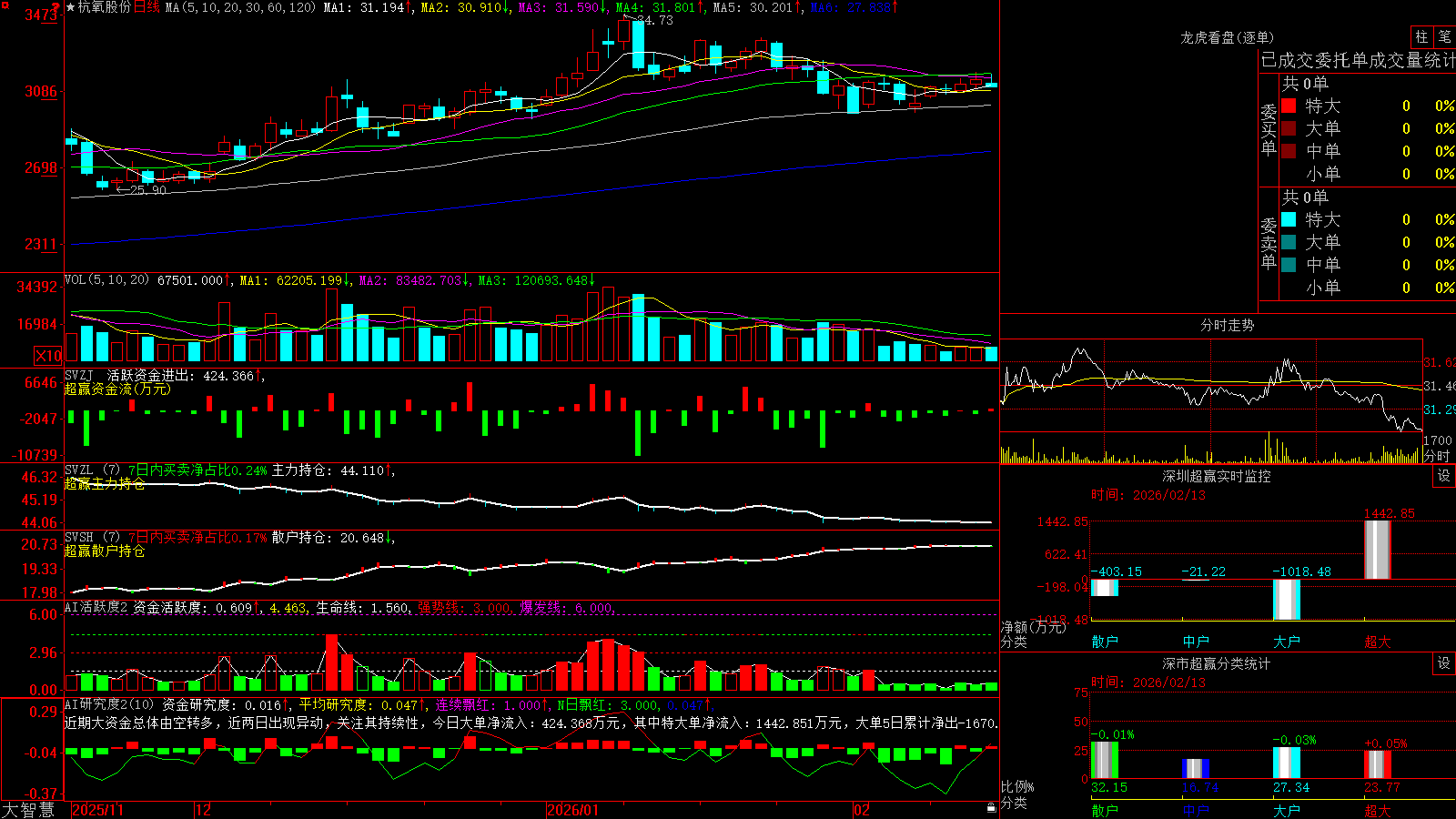Switch chart period via the 日线 label

(147, 7)
